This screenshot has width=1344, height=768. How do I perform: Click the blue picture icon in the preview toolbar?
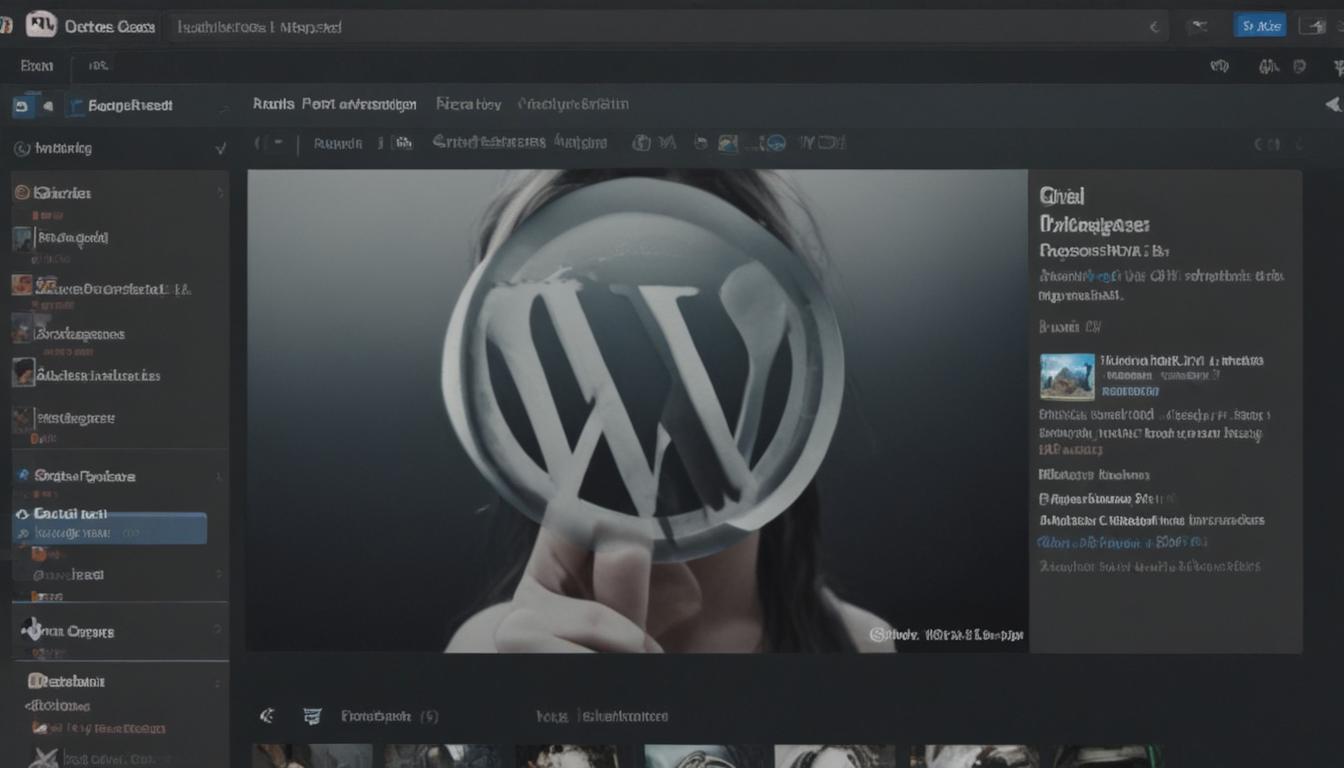coord(728,143)
